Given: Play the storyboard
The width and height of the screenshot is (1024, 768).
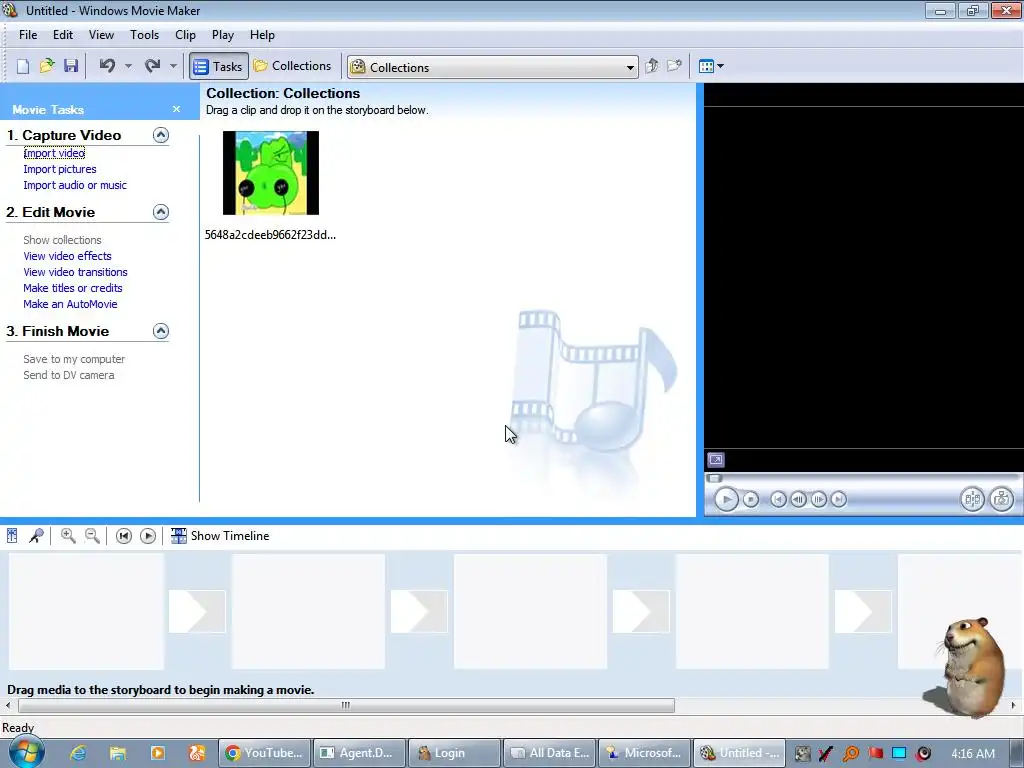Looking at the screenshot, I should (148, 536).
